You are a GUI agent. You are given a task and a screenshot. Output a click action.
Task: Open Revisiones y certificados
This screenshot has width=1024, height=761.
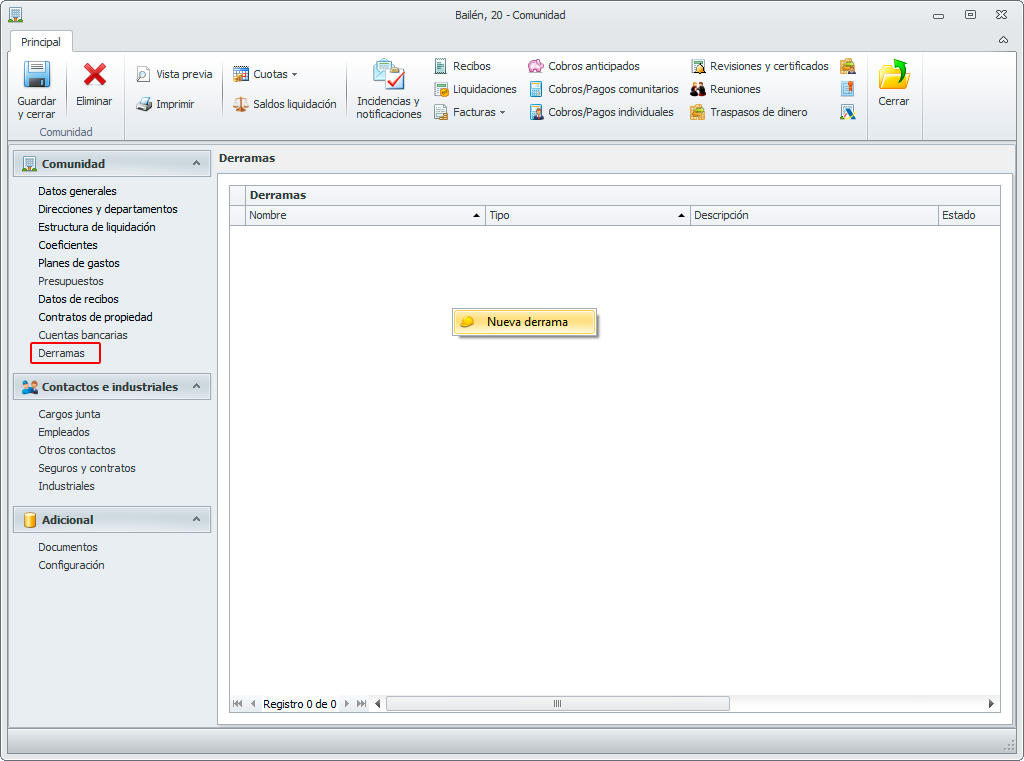pyautogui.click(x=760, y=66)
